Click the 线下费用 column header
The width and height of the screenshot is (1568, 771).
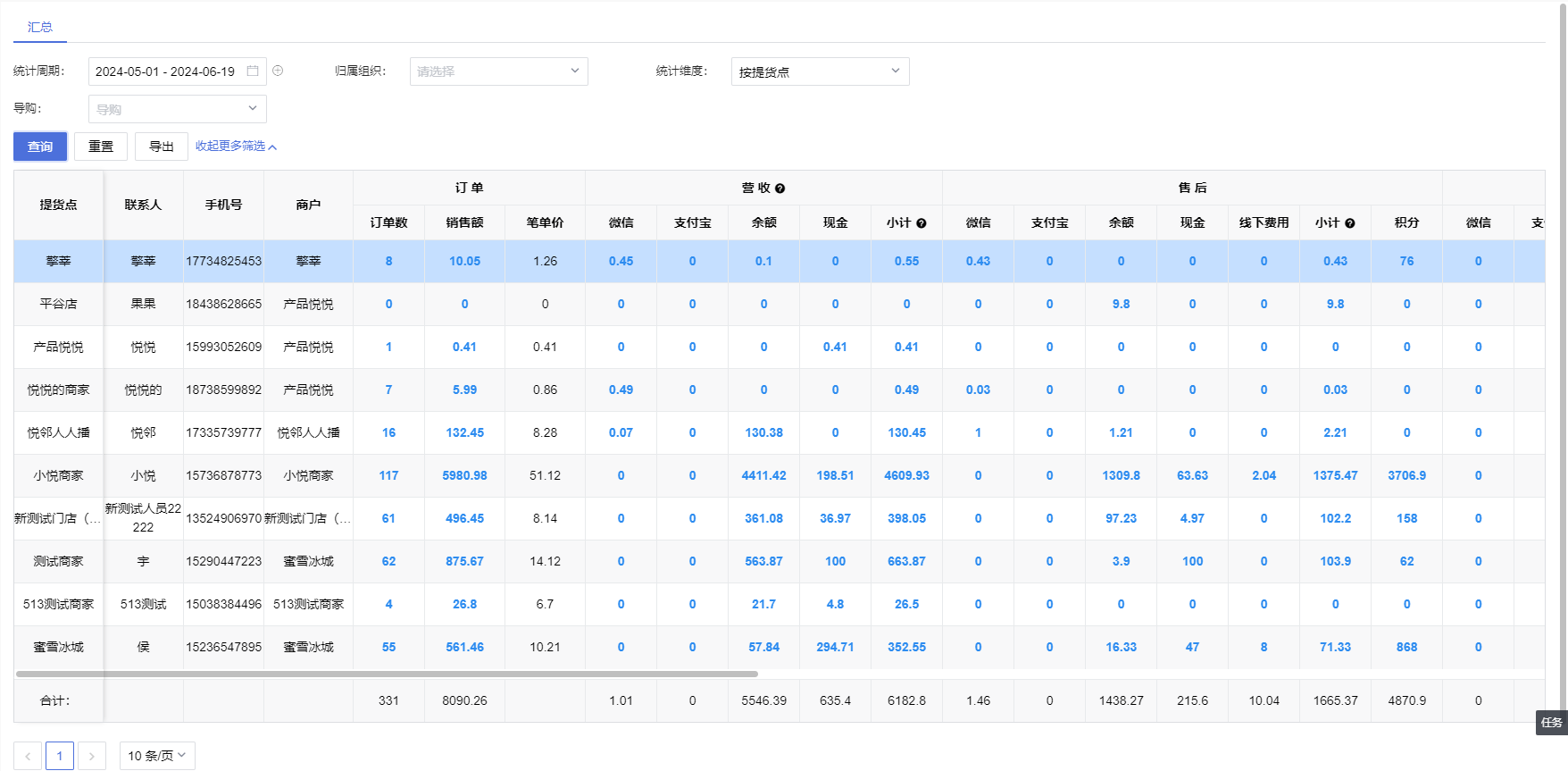click(x=1264, y=222)
